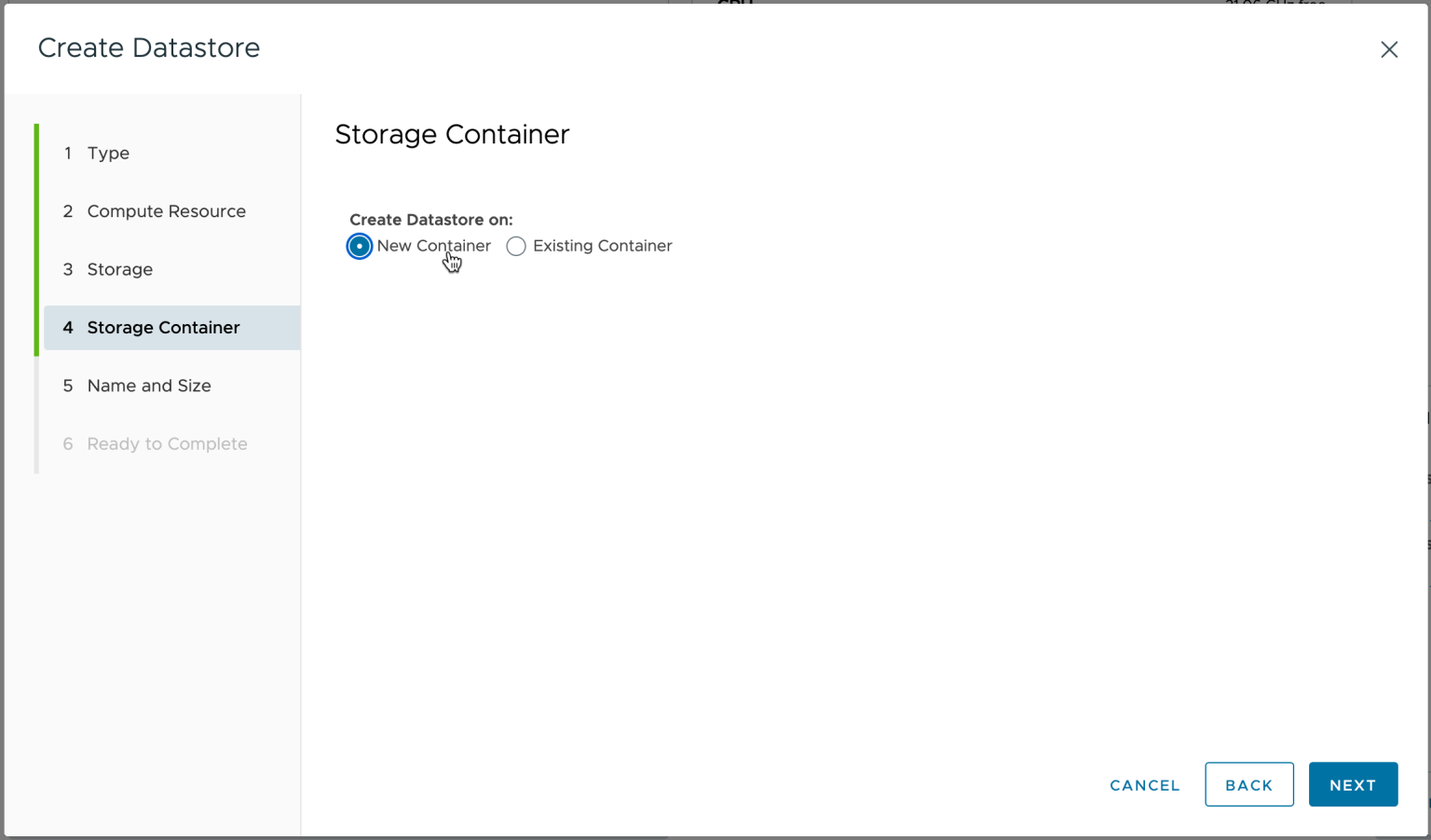The width and height of the screenshot is (1431, 840).
Task: Switch to the Name and Size step
Action: click(x=149, y=386)
